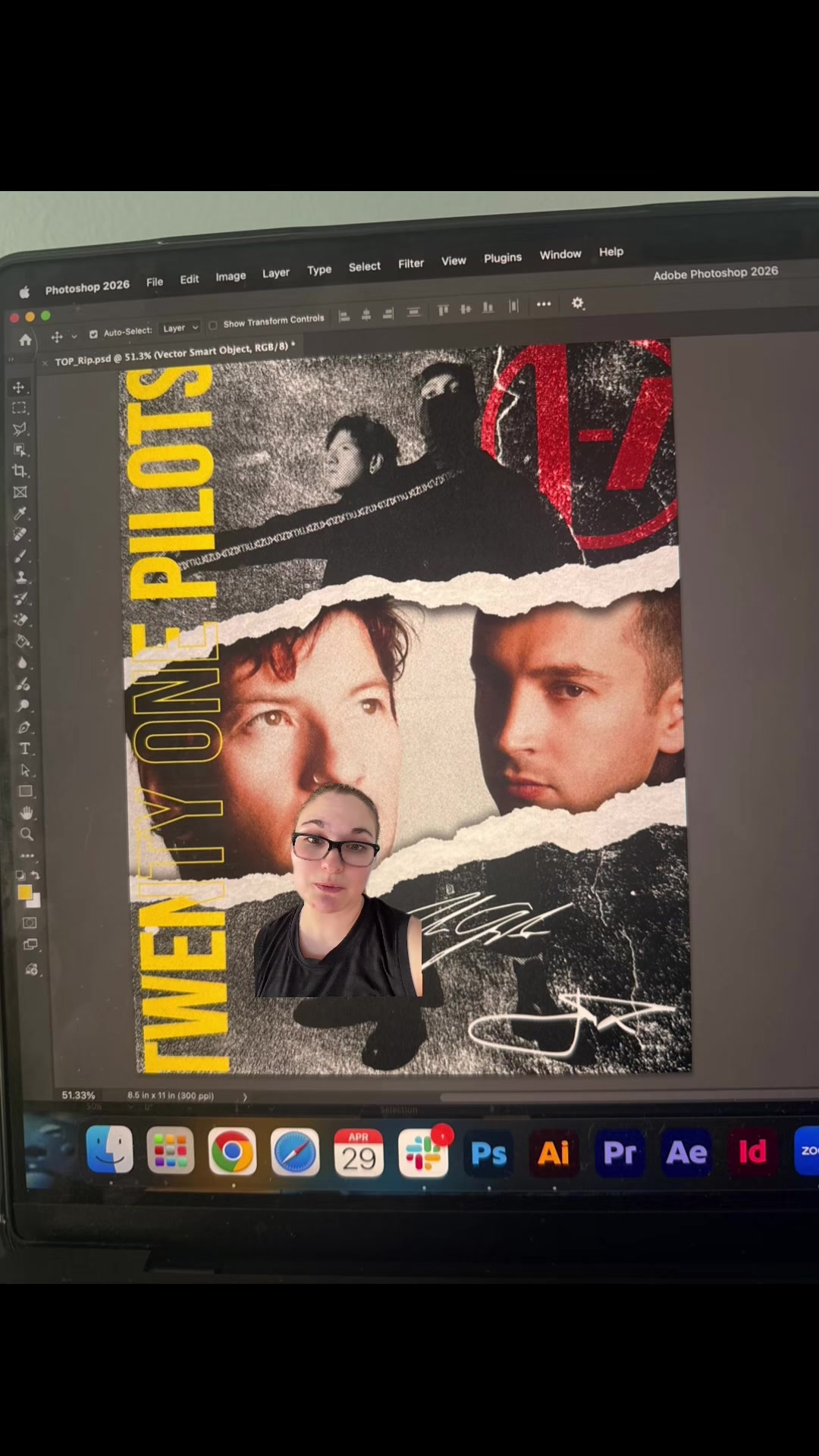Open the Apple menu
The image size is (819, 1456).
(24, 292)
